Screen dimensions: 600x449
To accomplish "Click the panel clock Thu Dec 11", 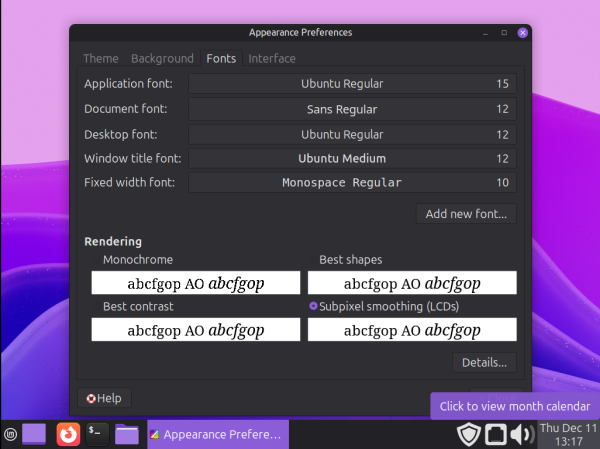I will tap(568, 434).
